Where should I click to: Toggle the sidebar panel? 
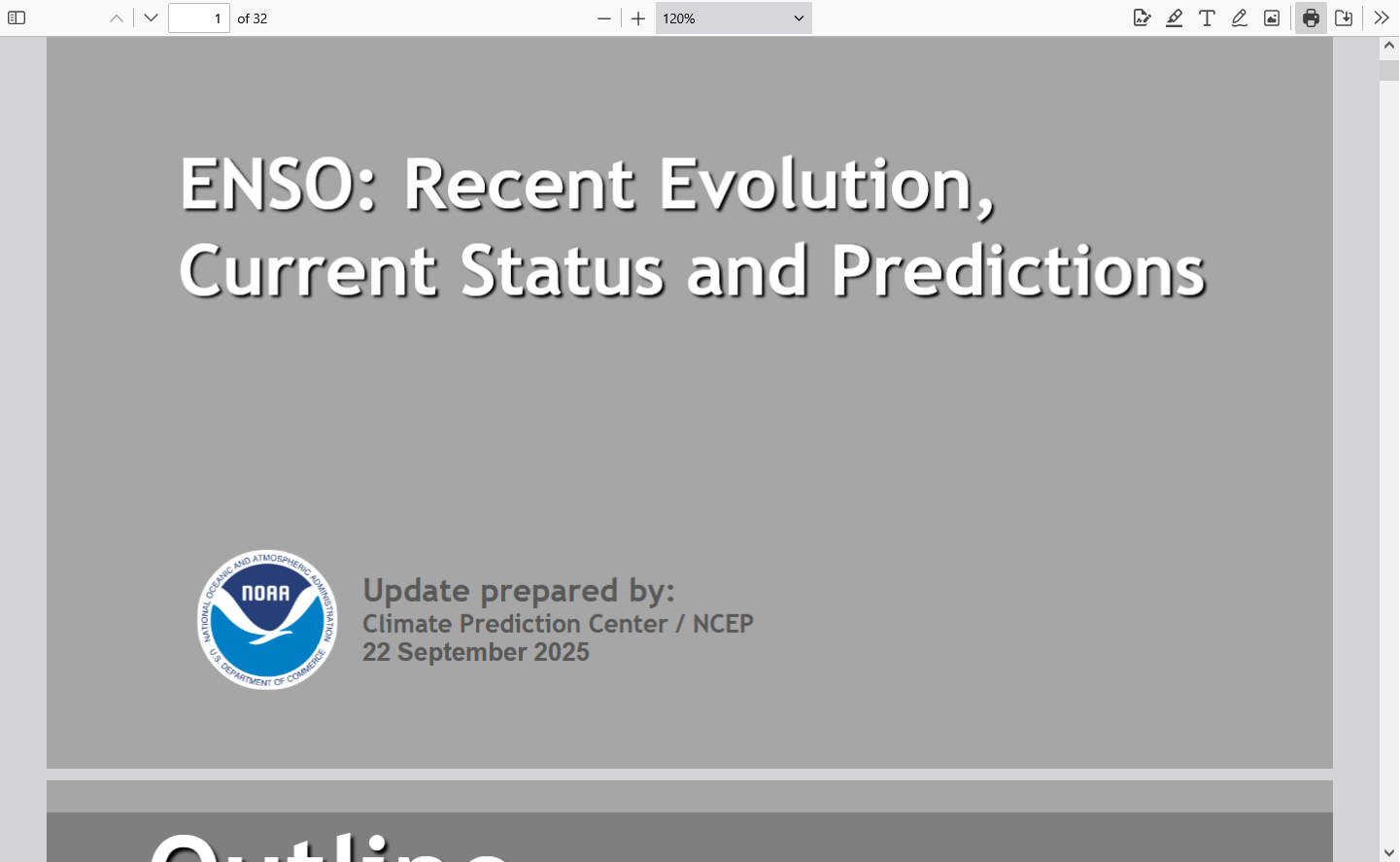click(x=17, y=17)
